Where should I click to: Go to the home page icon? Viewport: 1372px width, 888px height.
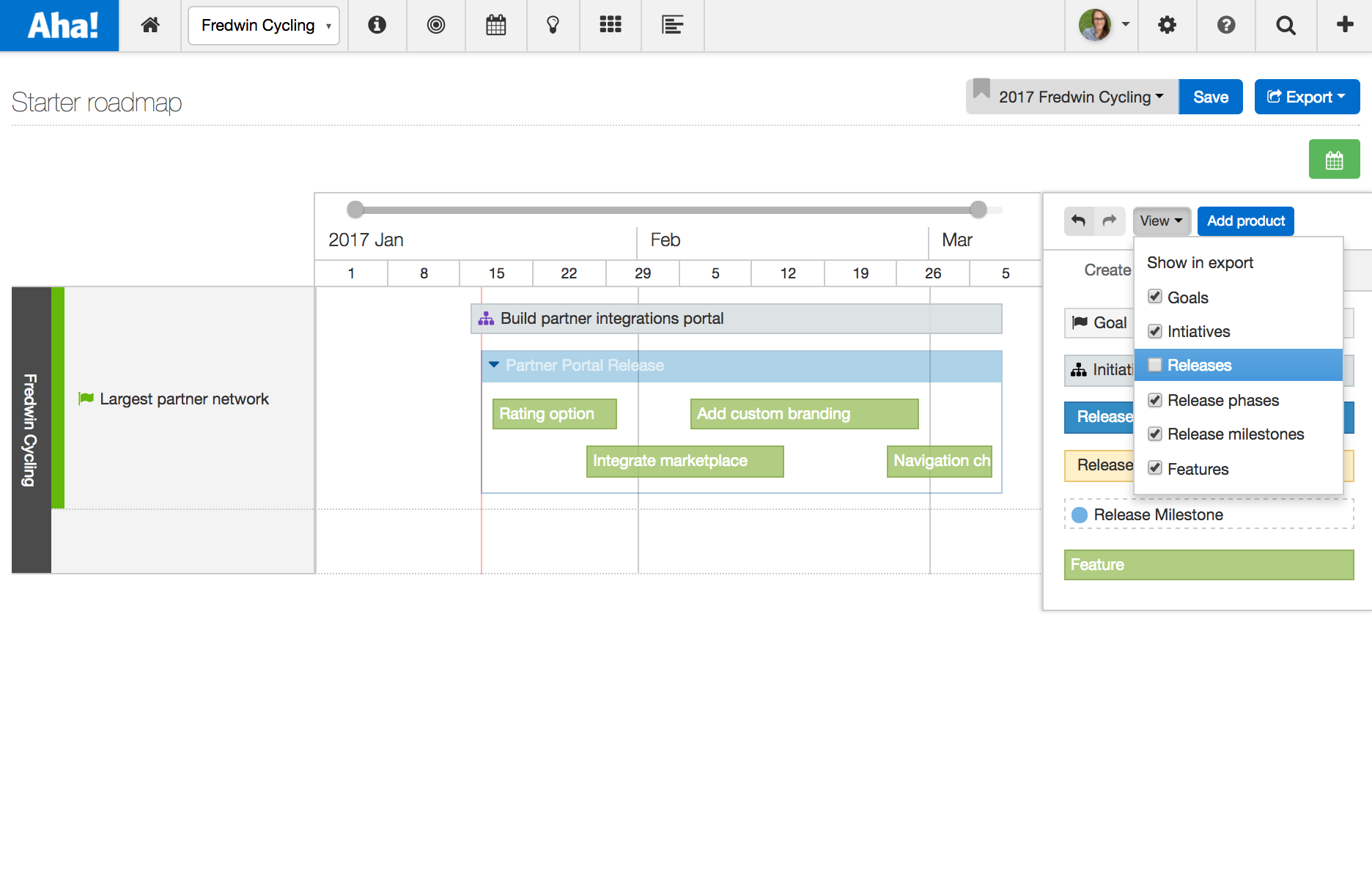[150, 26]
